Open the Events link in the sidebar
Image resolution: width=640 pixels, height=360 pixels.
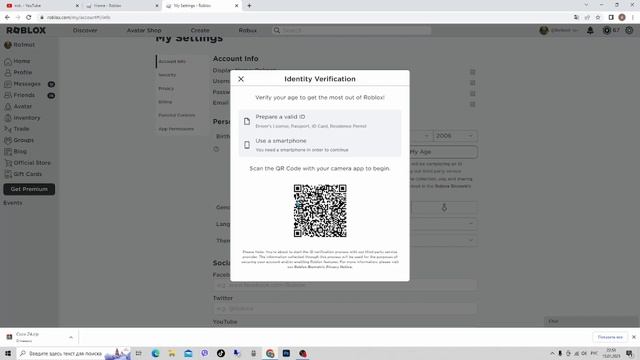tap(13, 203)
